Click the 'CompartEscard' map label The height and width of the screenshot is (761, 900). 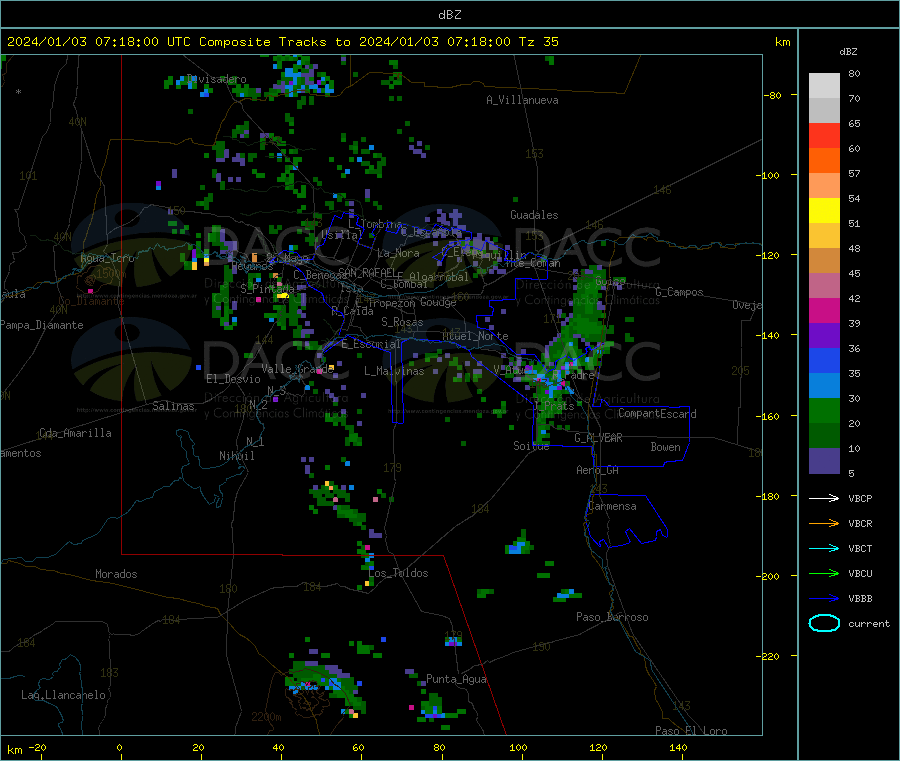pos(657,413)
